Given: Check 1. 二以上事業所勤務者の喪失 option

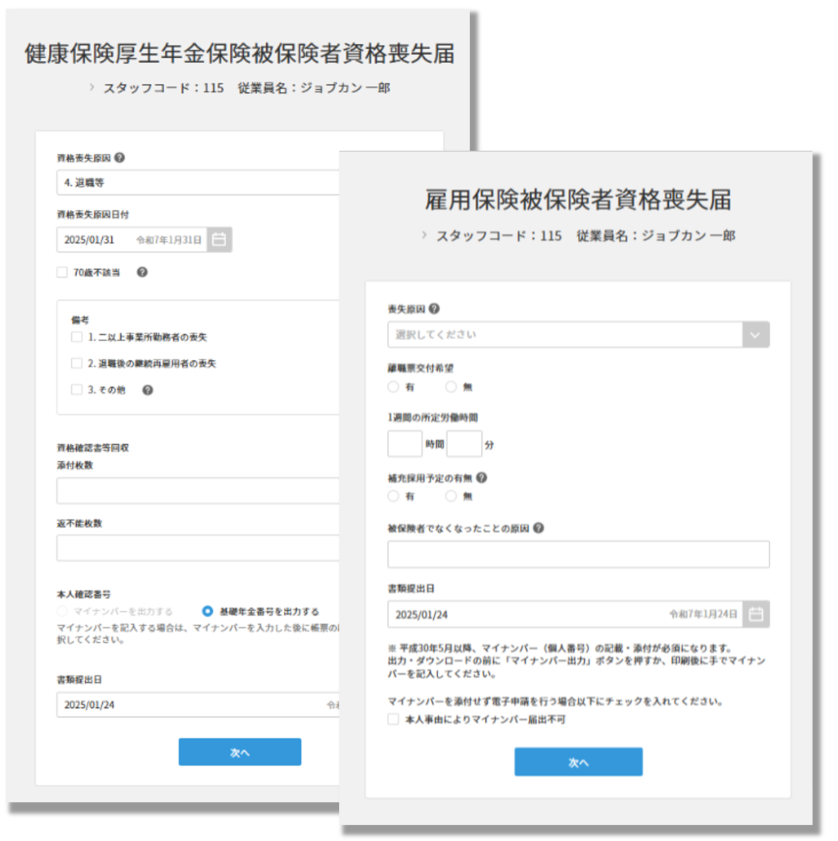Looking at the screenshot, I should tap(77, 338).
